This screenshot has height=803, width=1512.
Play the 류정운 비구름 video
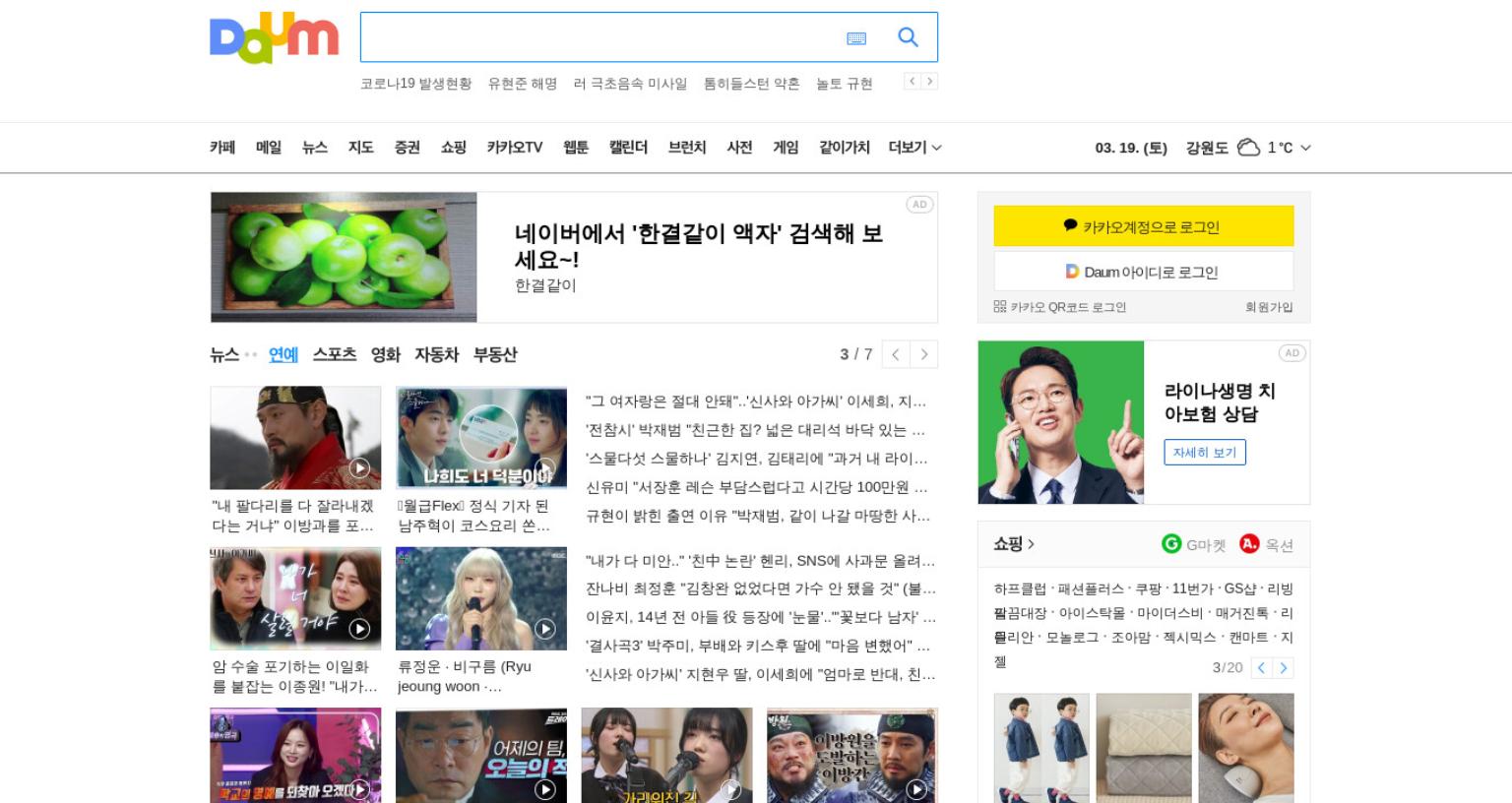481,598
